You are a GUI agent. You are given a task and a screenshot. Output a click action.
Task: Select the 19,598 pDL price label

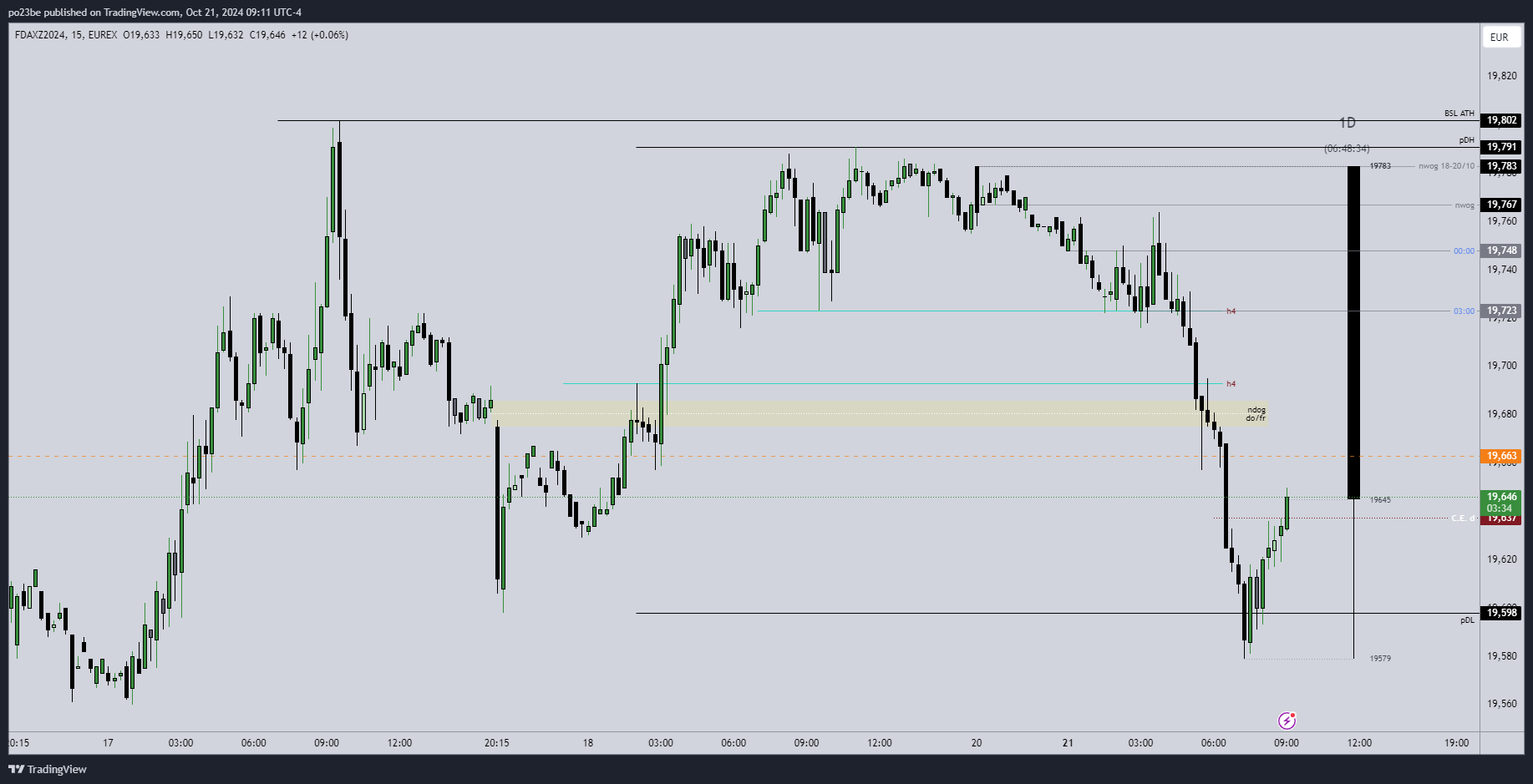point(1501,613)
